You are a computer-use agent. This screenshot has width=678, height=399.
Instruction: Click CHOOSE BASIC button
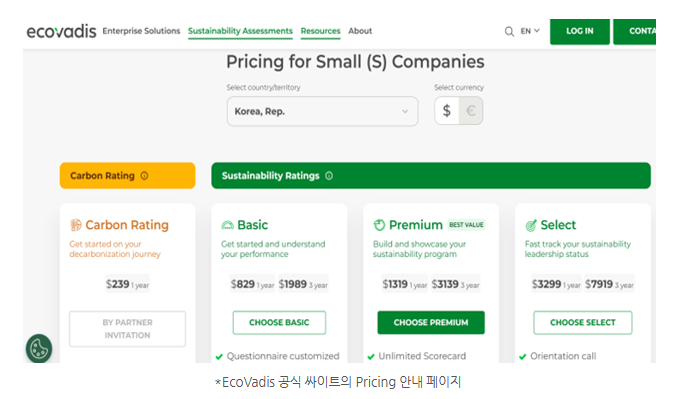point(279,322)
